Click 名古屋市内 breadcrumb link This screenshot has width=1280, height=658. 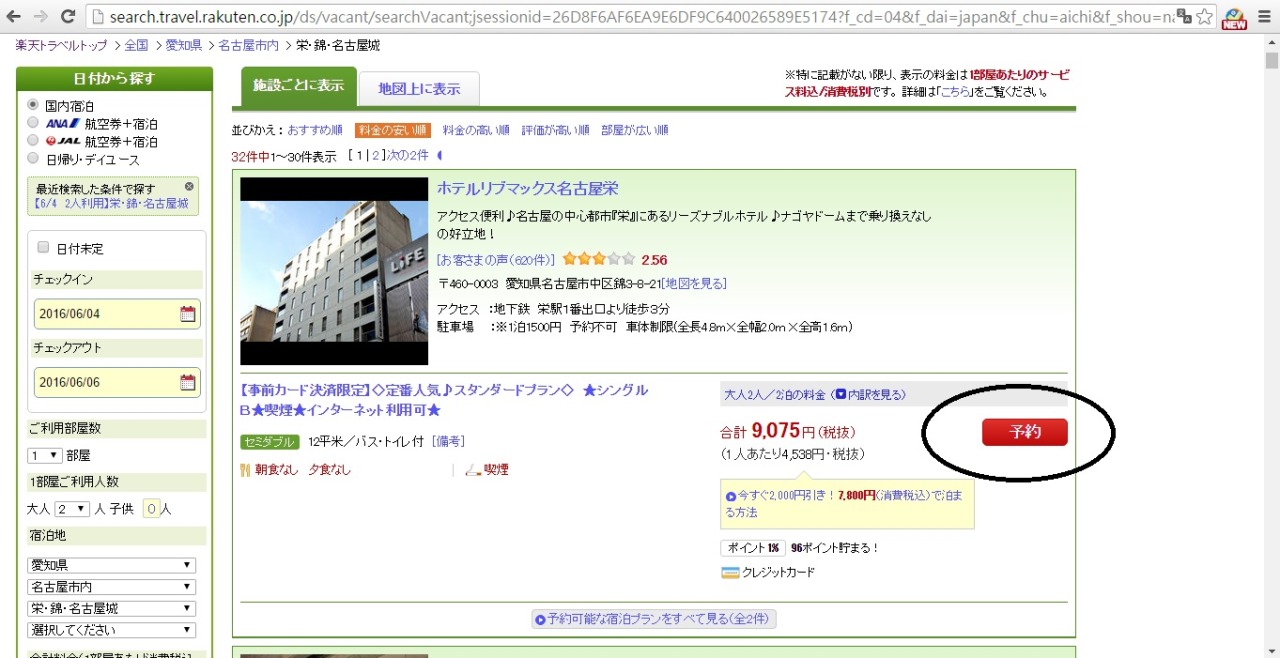click(249, 46)
